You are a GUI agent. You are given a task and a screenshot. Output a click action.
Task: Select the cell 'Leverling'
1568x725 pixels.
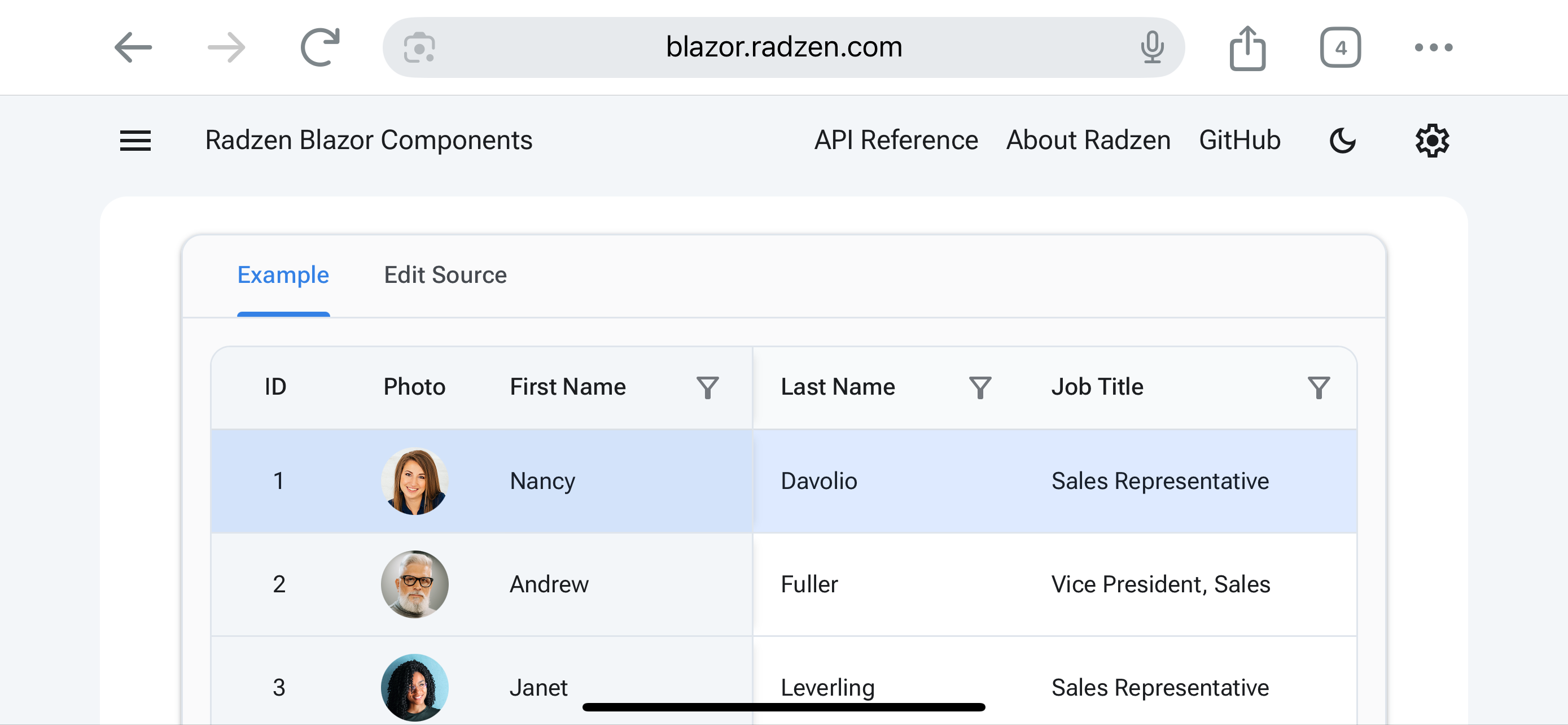coord(827,688)
